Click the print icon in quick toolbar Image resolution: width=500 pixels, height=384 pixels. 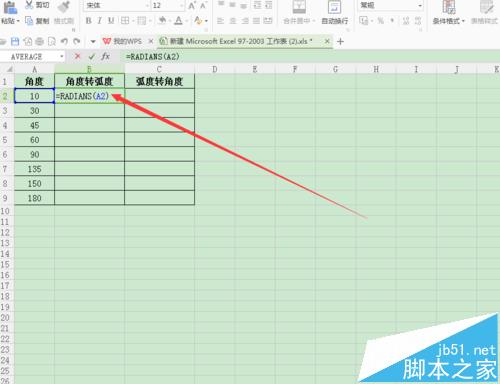coord(39,41)
